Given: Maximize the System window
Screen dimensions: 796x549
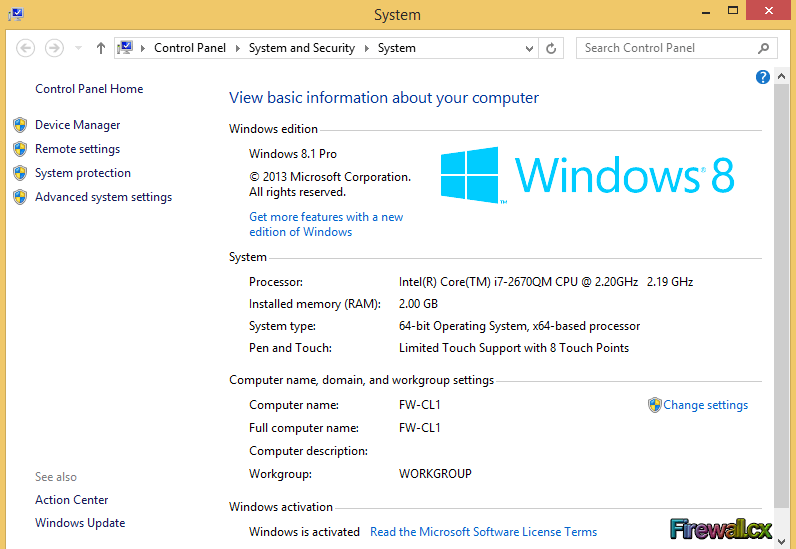Looking at the screenshot, I should [733, 11].
